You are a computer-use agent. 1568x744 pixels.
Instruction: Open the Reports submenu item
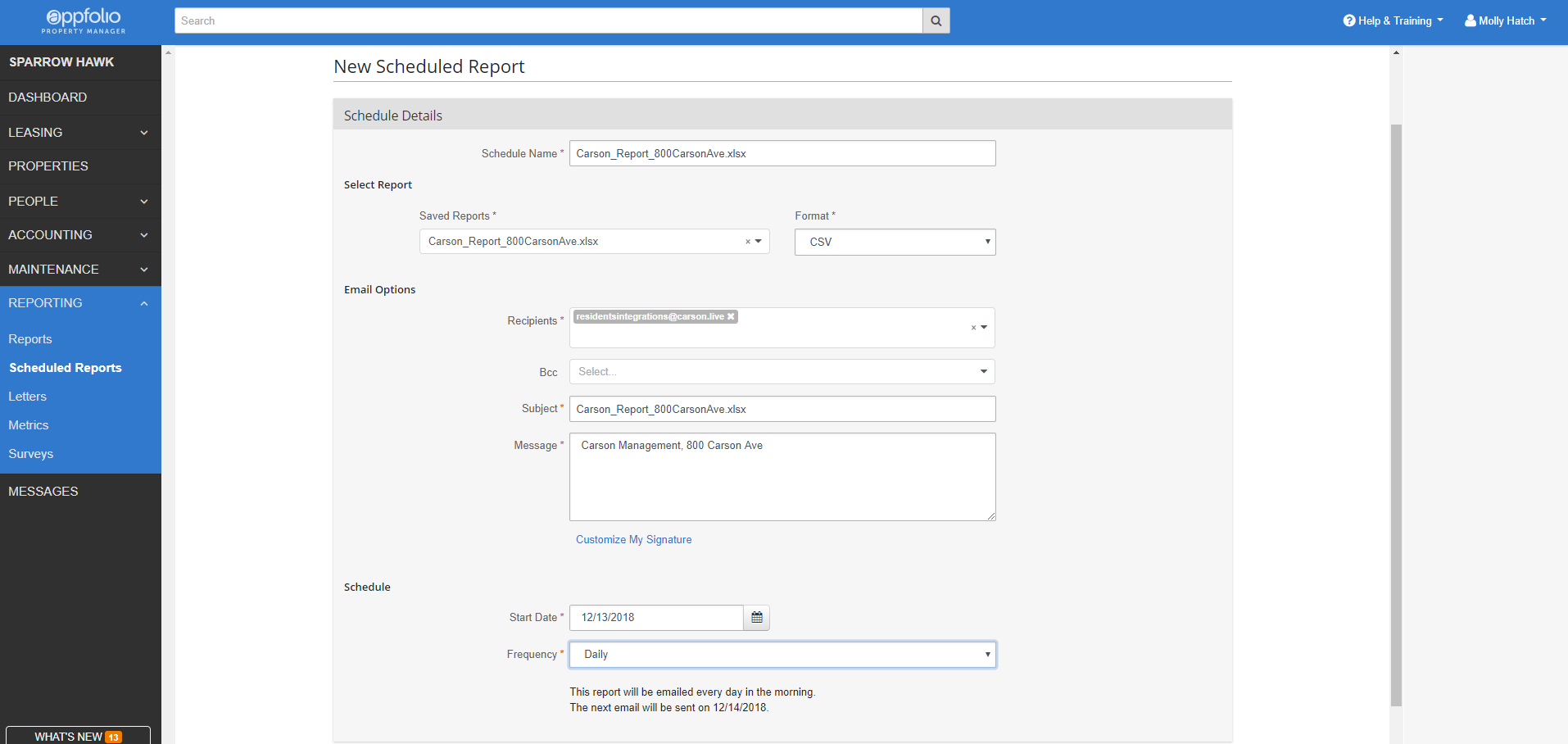(x=30, y=339)
